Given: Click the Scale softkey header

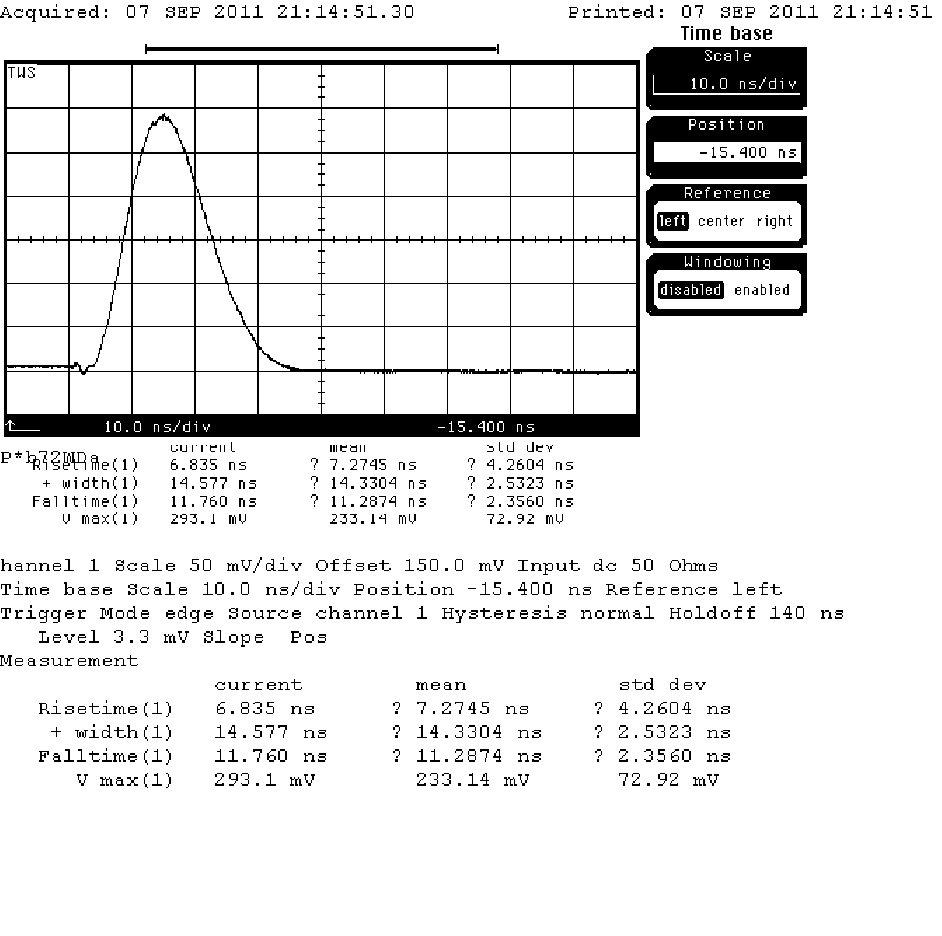Looking at the screenshot, I should tap(726, 57).
